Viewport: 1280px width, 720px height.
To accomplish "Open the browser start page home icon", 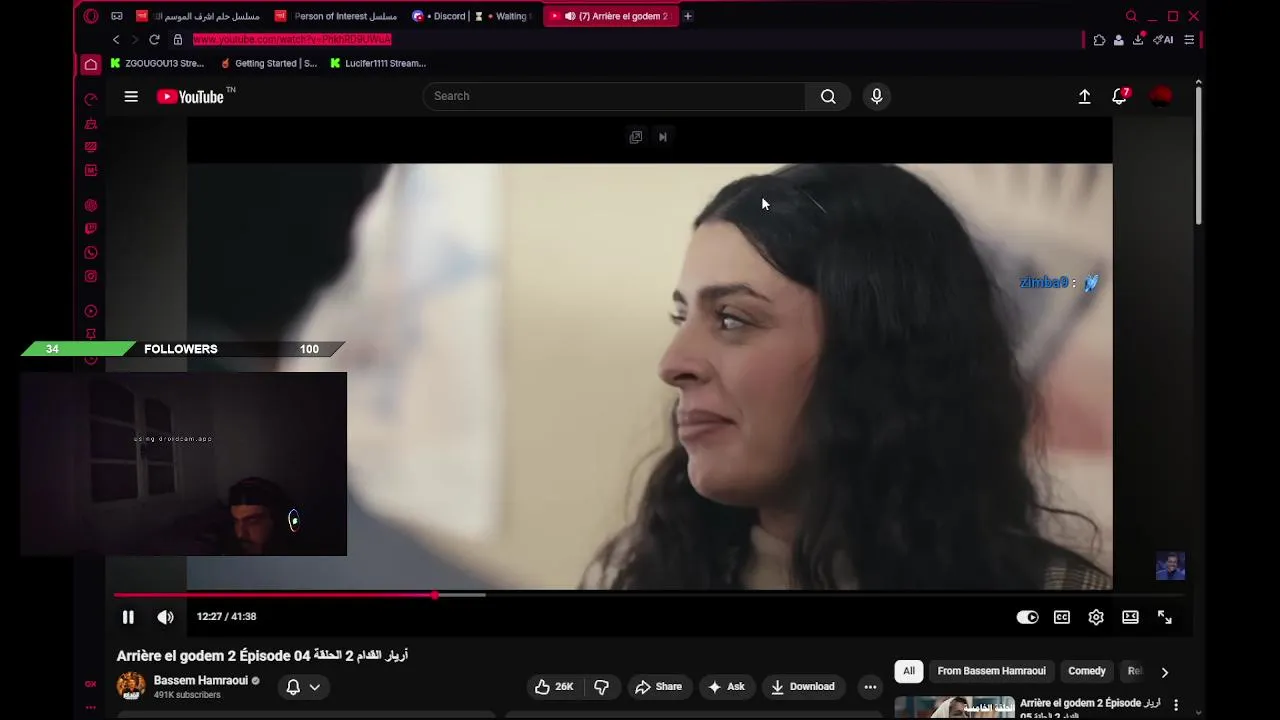I will [91, 64].
